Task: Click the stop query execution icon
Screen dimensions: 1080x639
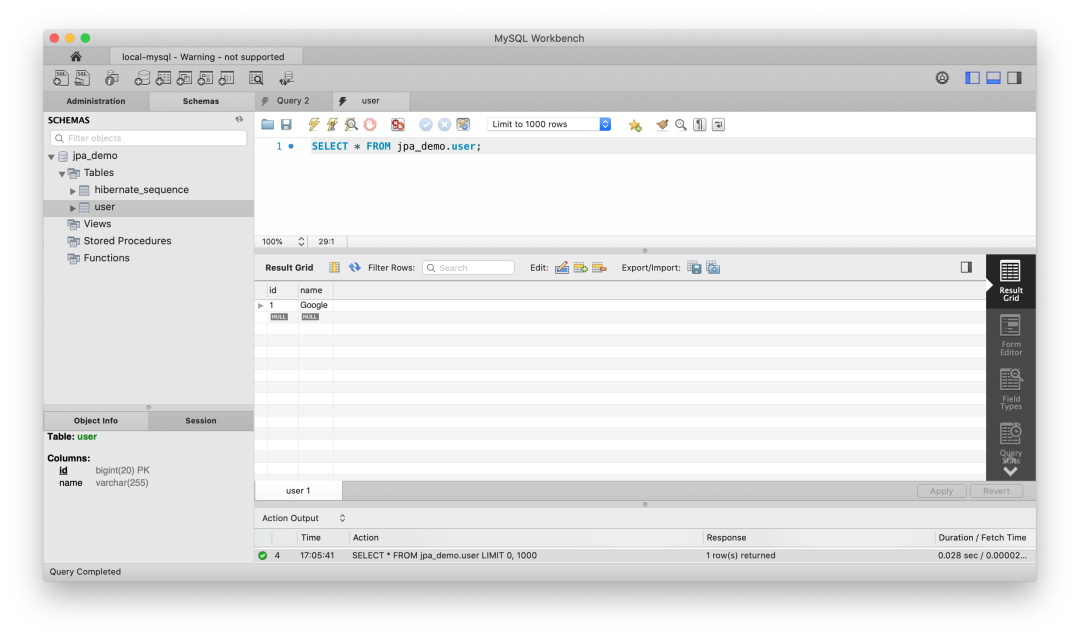Action: tap(371, 125)
